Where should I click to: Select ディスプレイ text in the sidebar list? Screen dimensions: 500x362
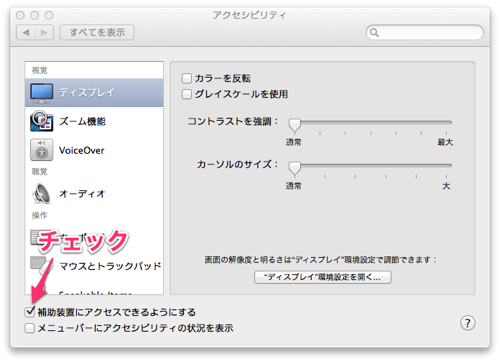point(87,92)
